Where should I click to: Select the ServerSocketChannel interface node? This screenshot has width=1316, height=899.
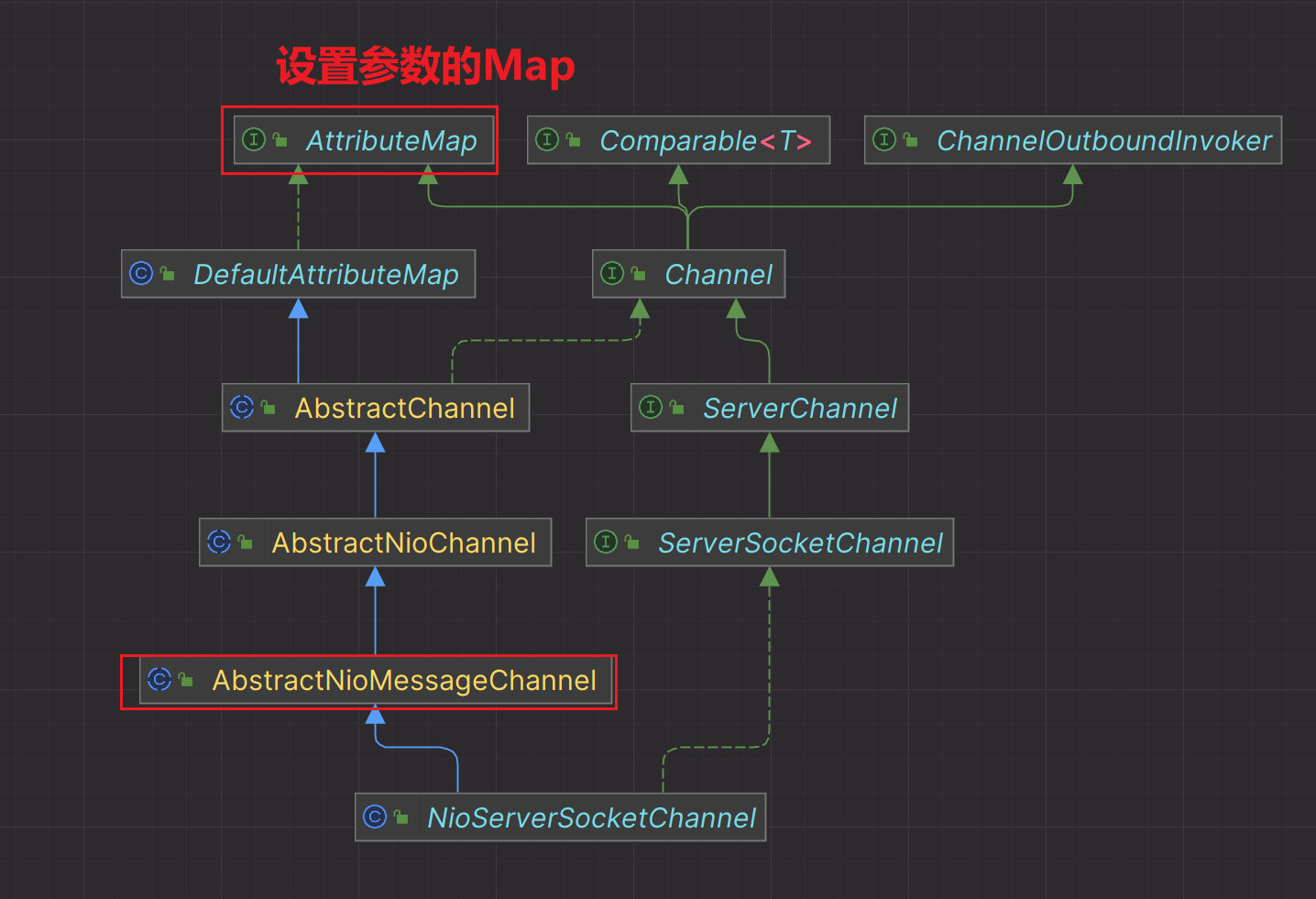tap(769, 543)
